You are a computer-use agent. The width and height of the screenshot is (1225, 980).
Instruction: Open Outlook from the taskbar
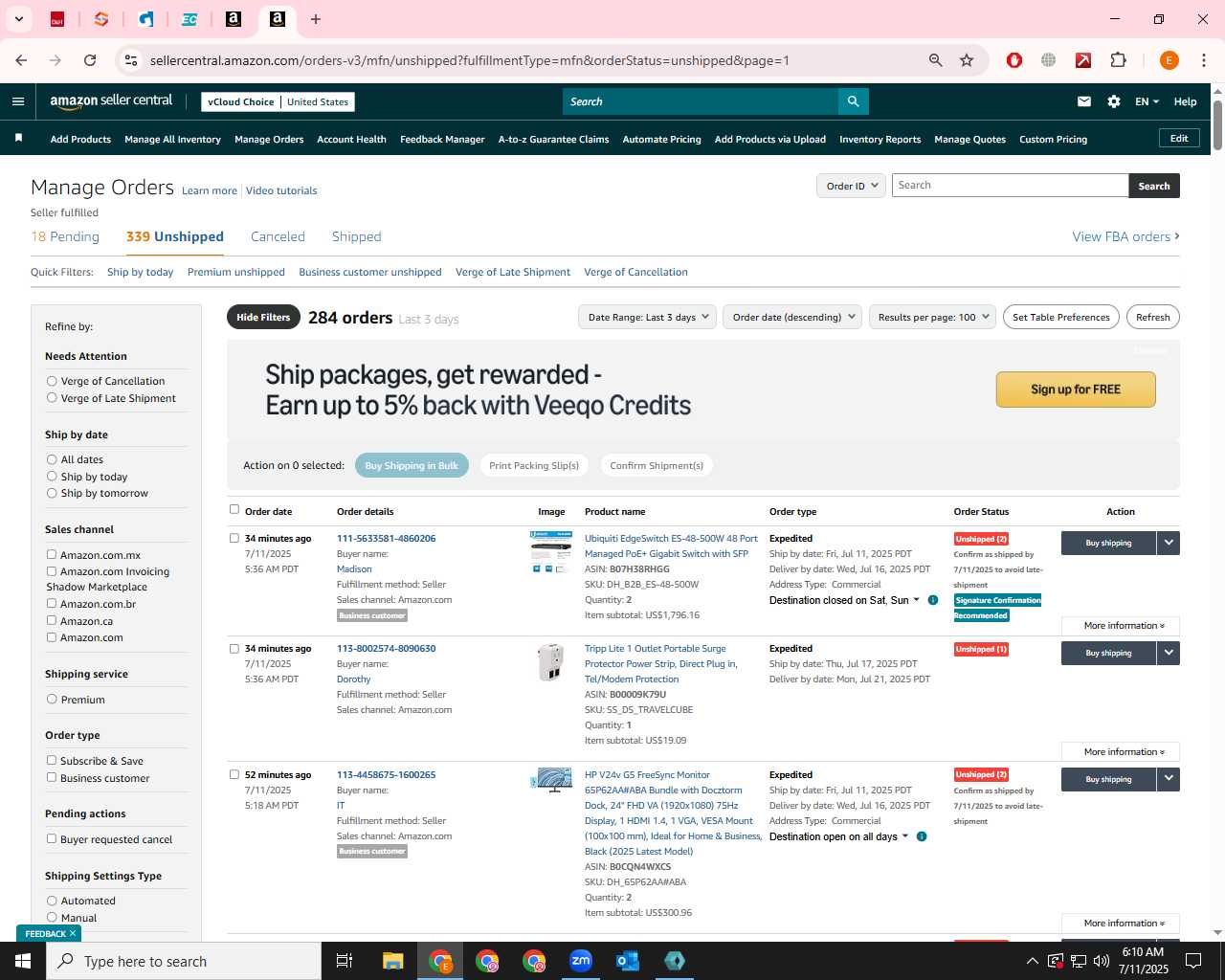click(x=628, y=961)
